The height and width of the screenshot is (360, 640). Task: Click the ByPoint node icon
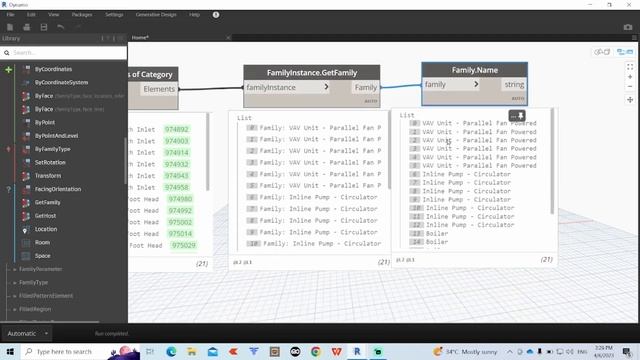26,122
